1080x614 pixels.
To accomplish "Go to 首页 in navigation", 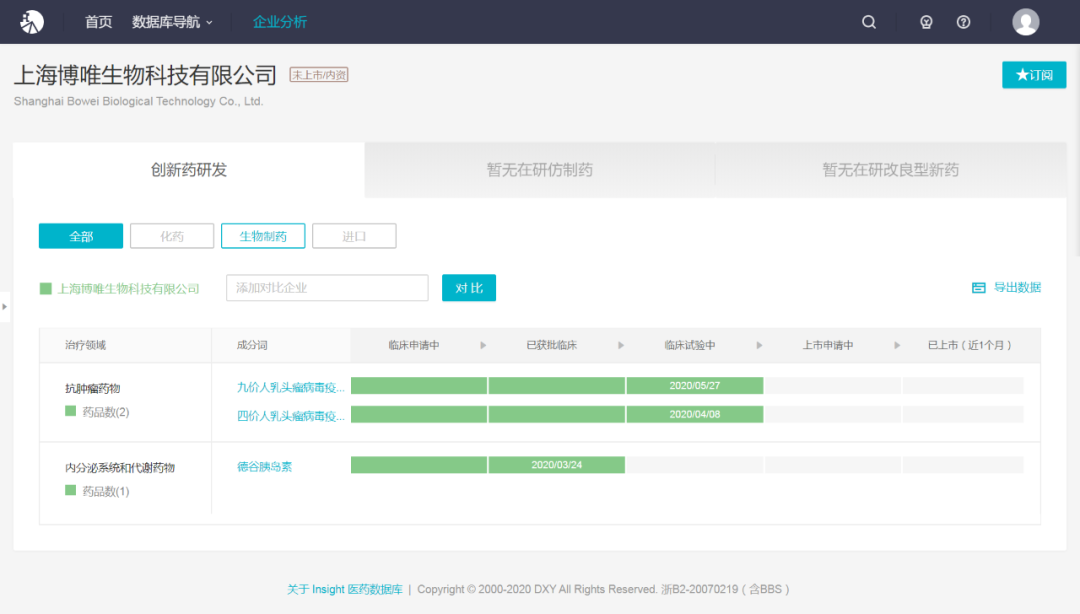I will coord(98,22).
